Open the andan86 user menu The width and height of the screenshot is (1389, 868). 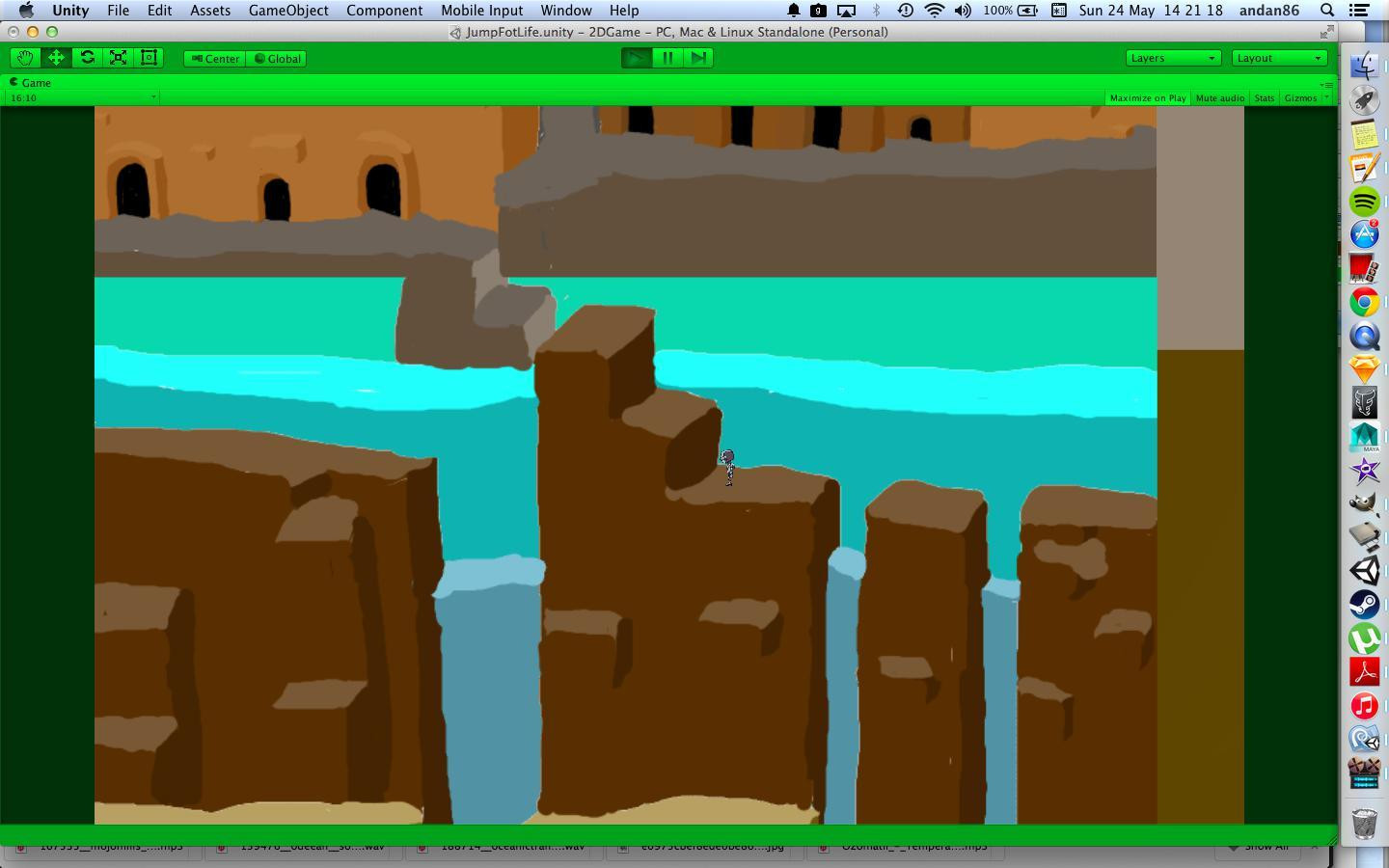click(x=1268, y=11)
